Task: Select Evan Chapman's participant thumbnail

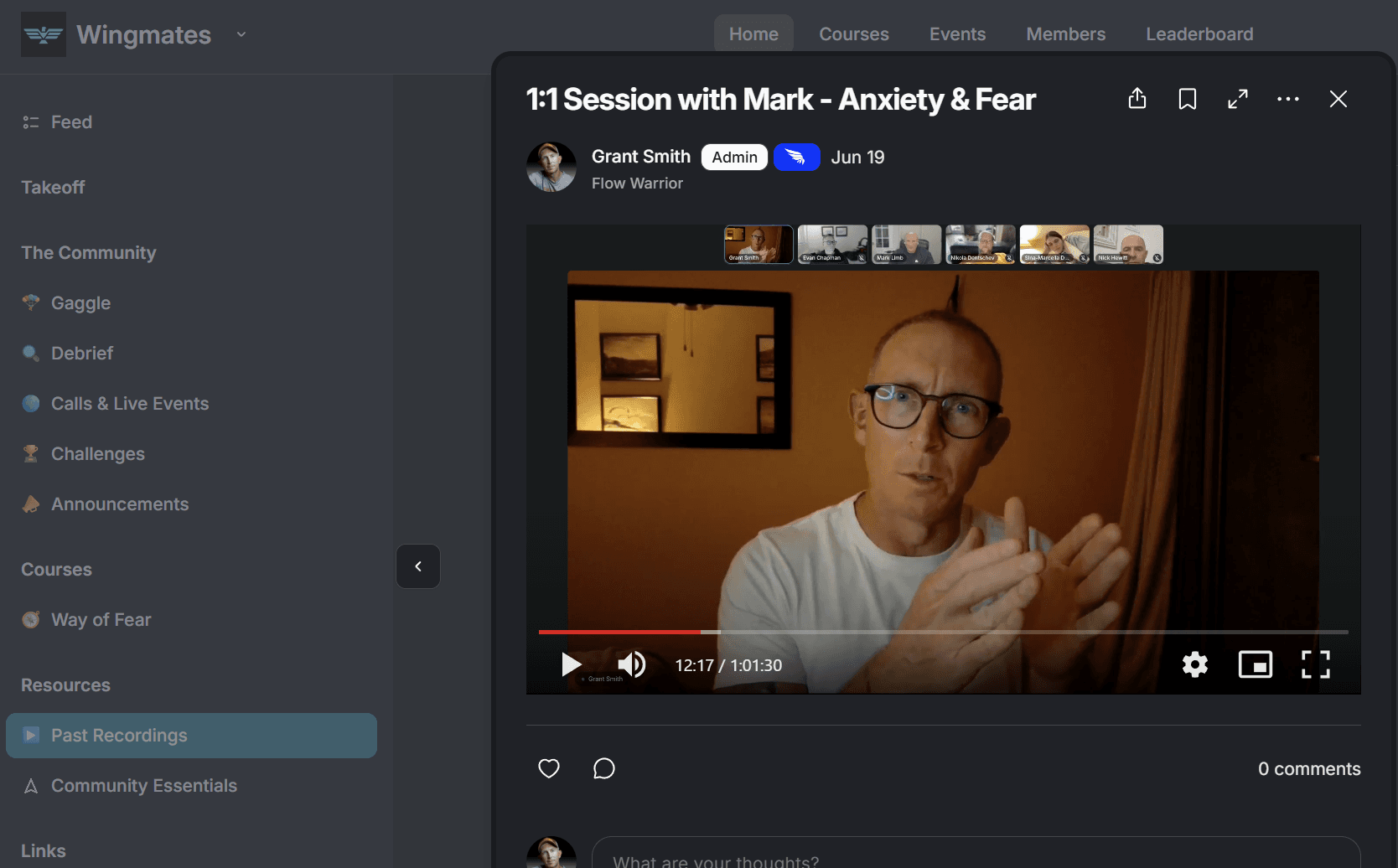Action: tap(832, 245)
